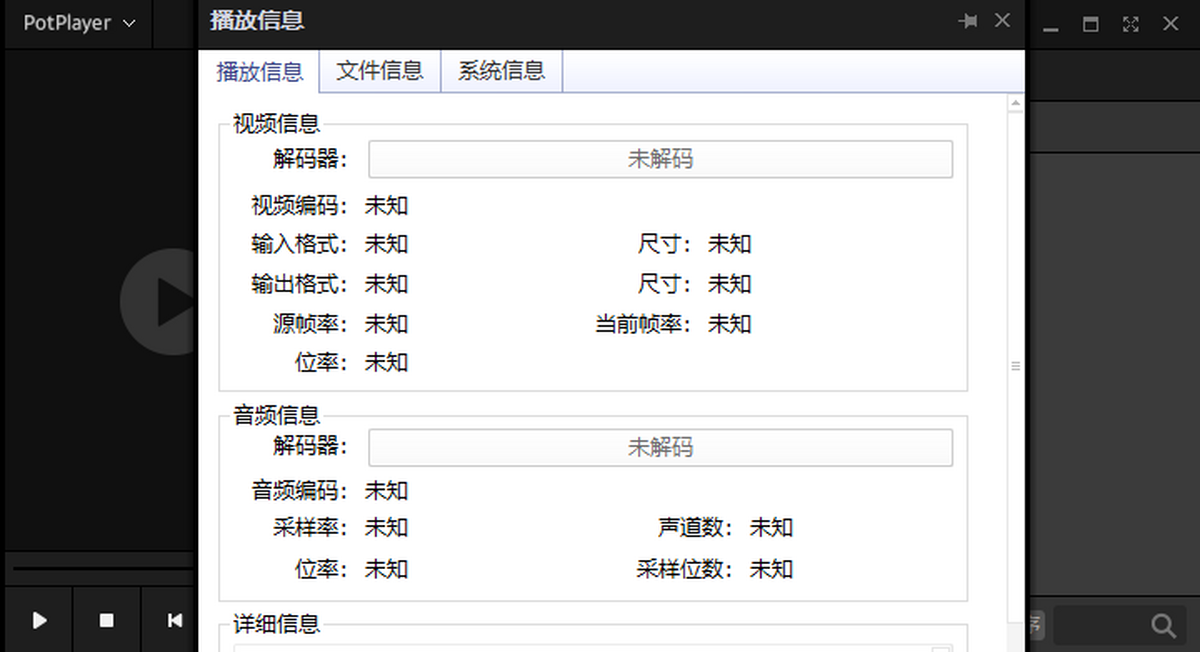This screenshot has height=652, width=1200.
Task: Click the 采样率 value 未知
Action: pos(386,527)
